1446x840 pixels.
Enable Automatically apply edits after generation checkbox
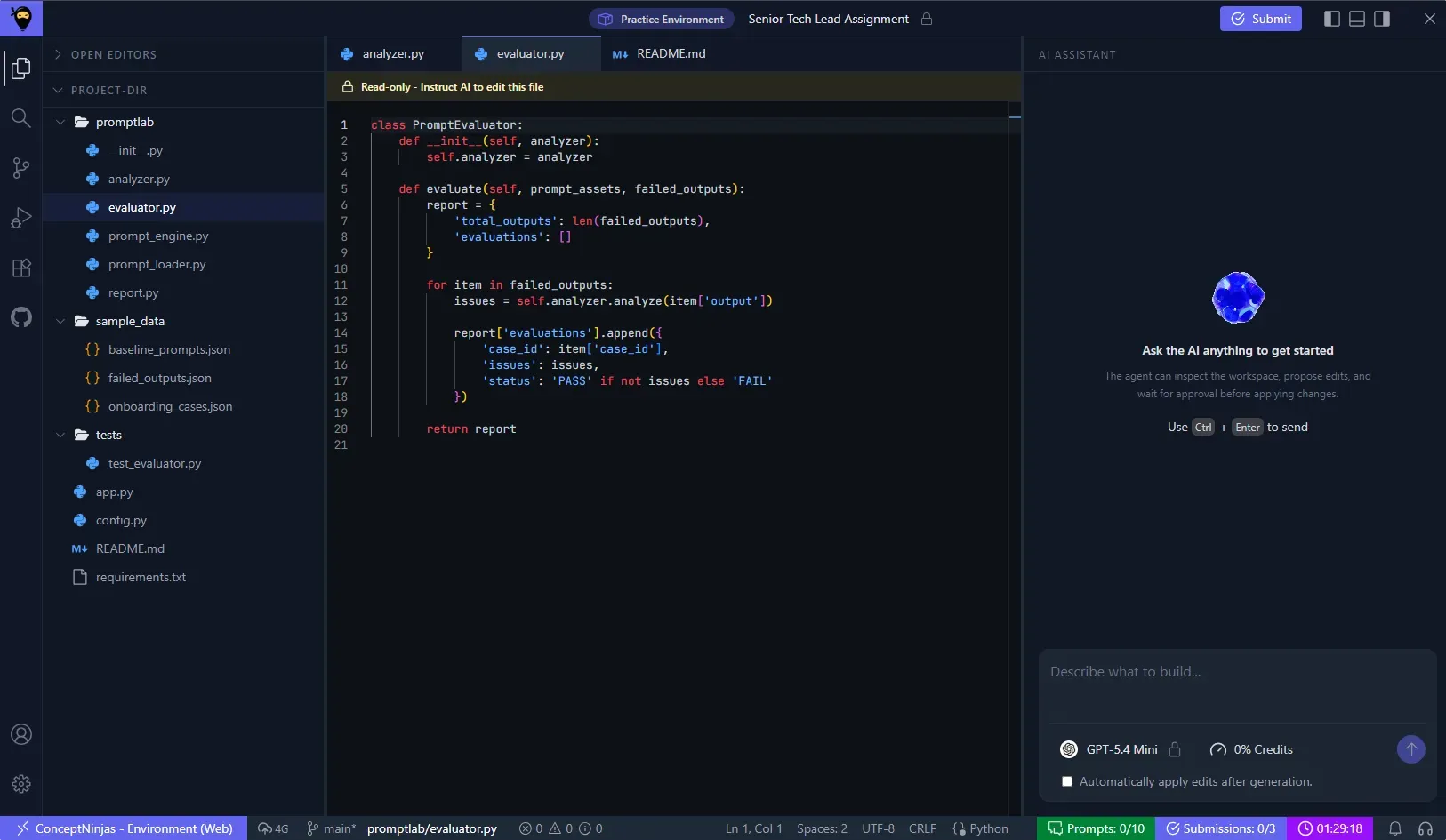pyautogui.click(x=1067, y=781)
